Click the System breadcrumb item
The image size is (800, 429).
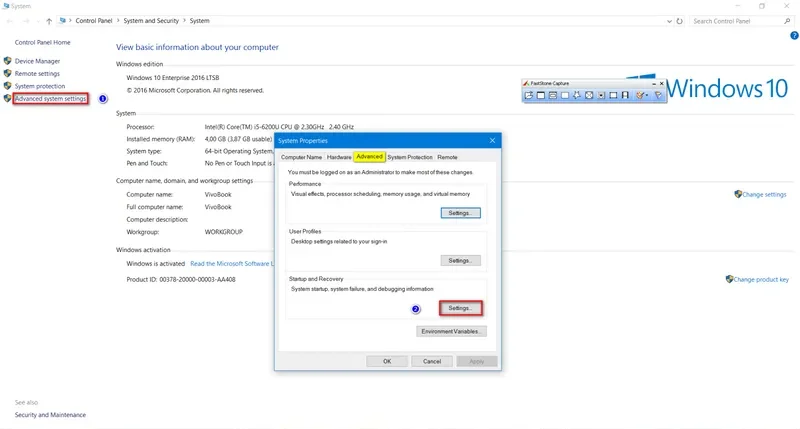(199, 21)
